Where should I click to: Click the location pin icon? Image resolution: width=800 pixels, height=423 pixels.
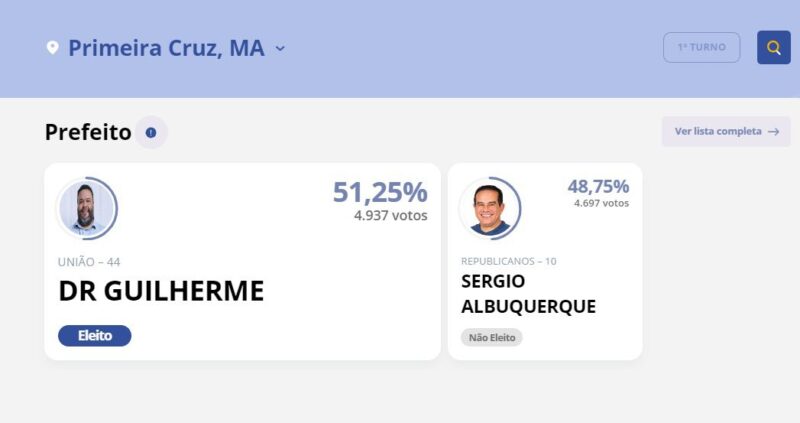53,47
